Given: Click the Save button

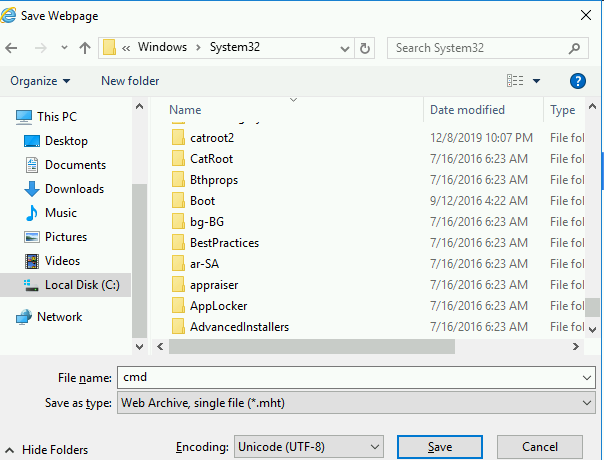Looking at the screenshot, I should tap(440, 447).
